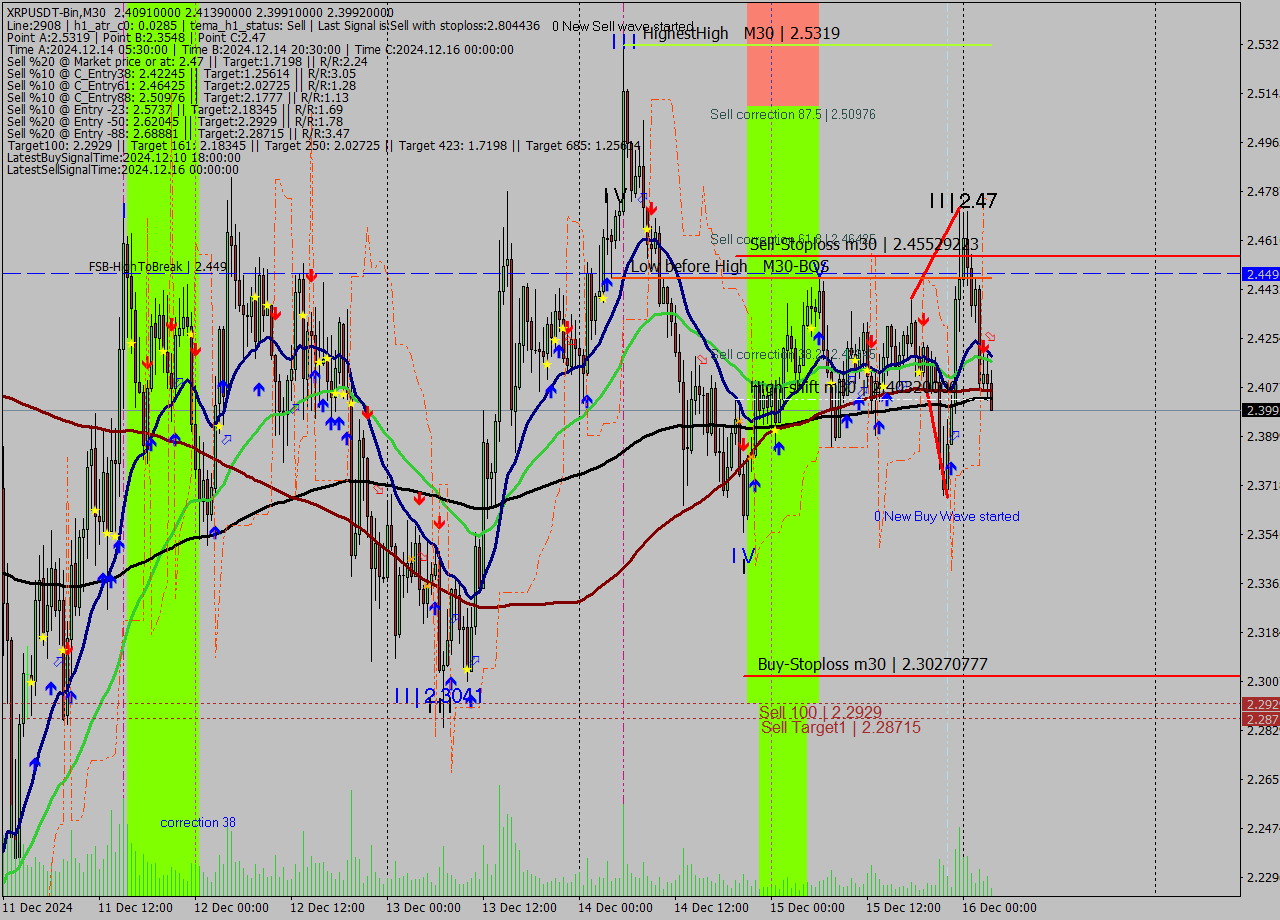Click the 'Sell %20 @ Entry -88: 2.68881' line
This screenshot has width=1280, height=920.
[x=178, y=133]
